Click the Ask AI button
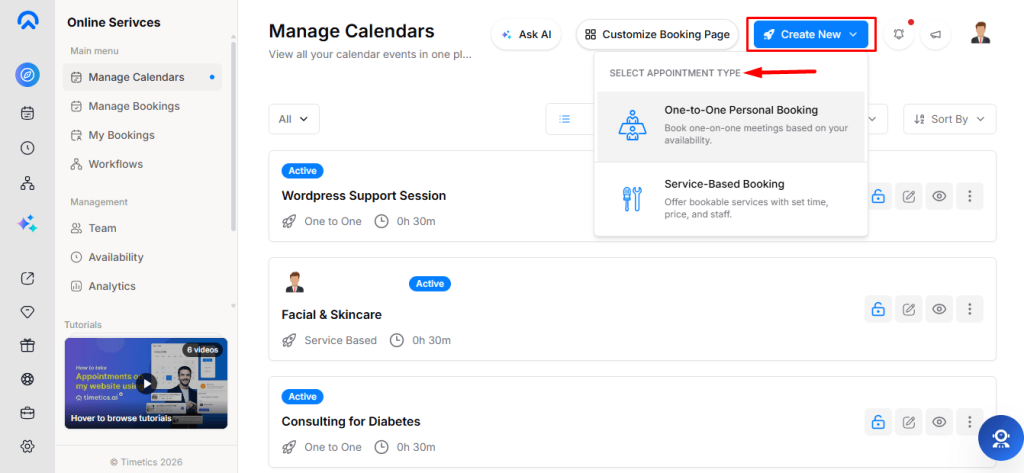Image resolution: width=1024 pixels, height=473 pixels. click(526, 35)
